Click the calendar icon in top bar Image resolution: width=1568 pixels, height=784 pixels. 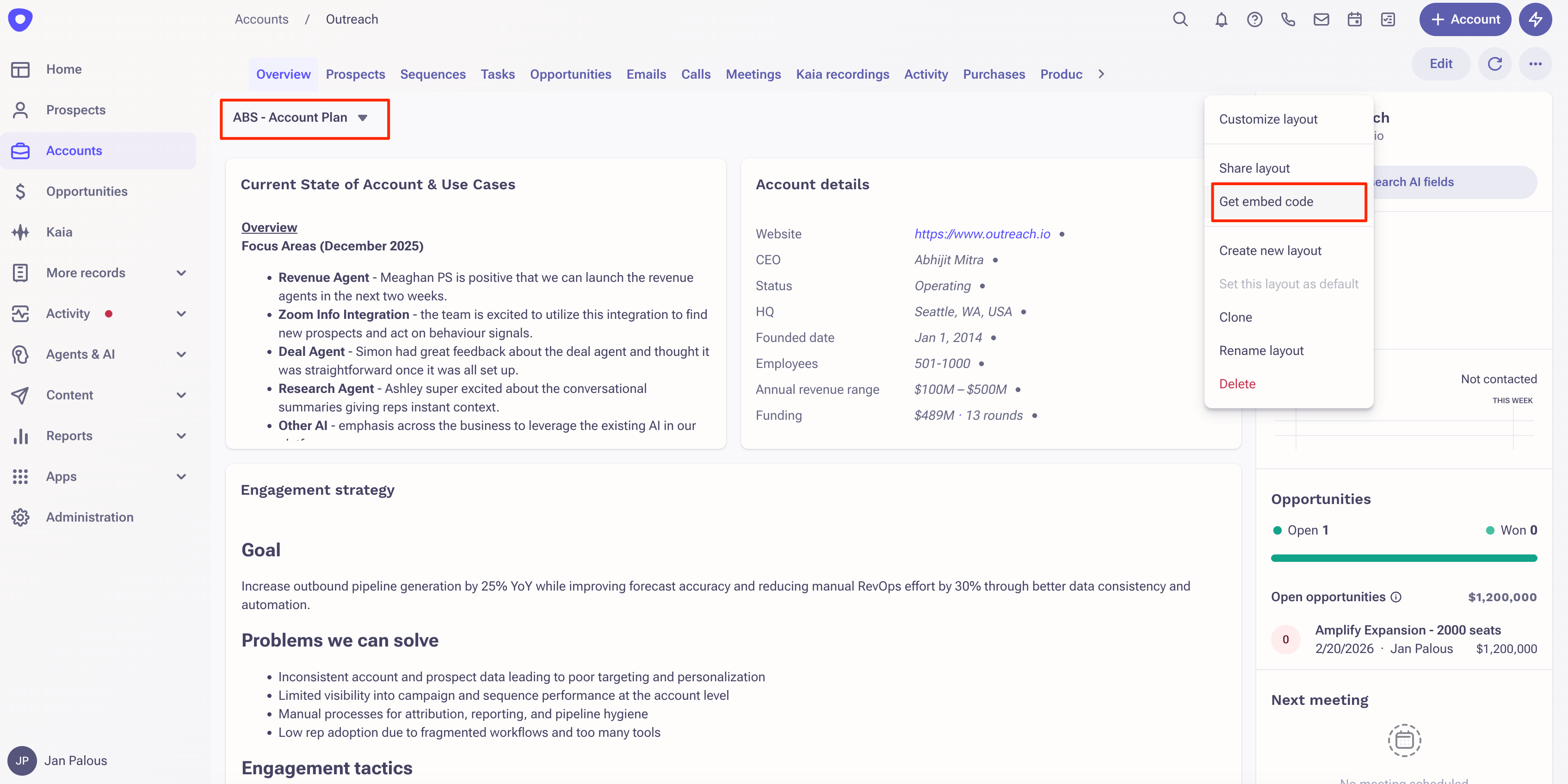[x=1354, y=19]
